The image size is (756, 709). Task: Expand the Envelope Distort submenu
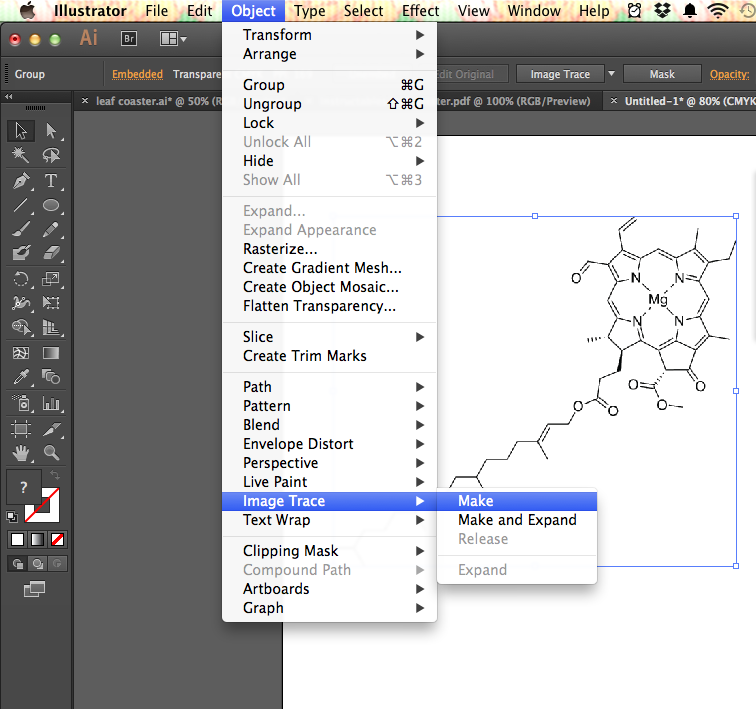(329, 443)
